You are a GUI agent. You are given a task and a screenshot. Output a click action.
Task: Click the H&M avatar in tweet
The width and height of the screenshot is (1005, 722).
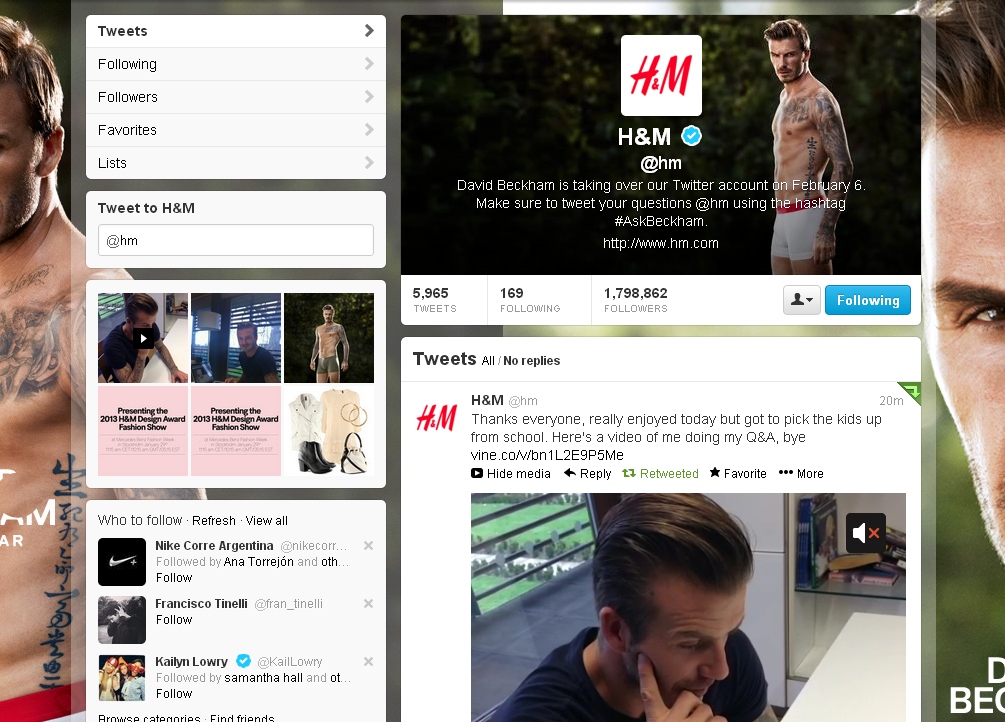(x=436, y=417)
